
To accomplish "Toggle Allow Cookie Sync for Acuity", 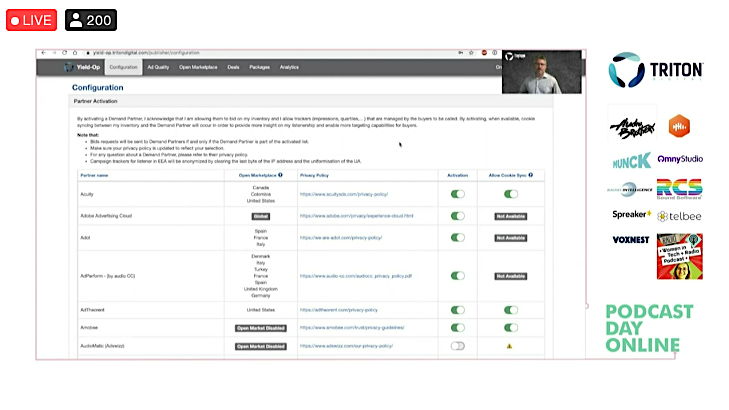I will 510,194.
